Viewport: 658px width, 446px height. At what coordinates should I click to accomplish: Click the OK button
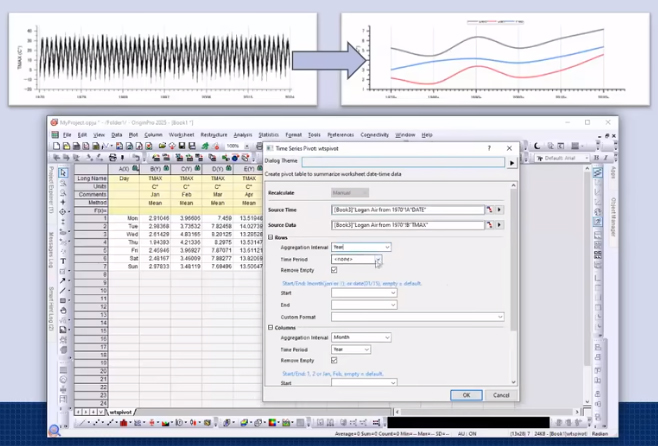coord(466,395)
